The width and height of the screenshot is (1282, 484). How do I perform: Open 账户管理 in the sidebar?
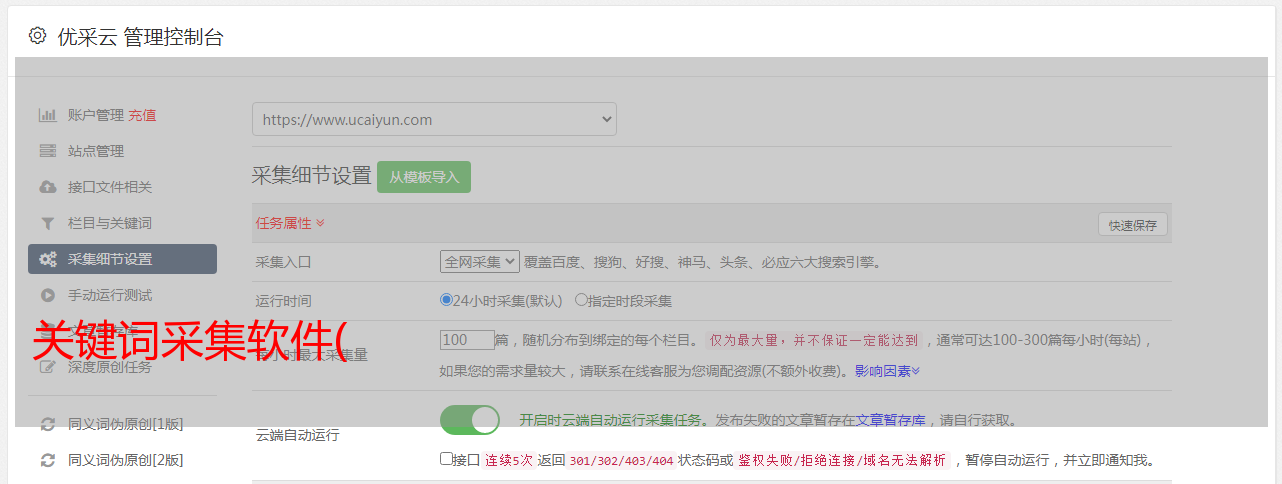95,115
